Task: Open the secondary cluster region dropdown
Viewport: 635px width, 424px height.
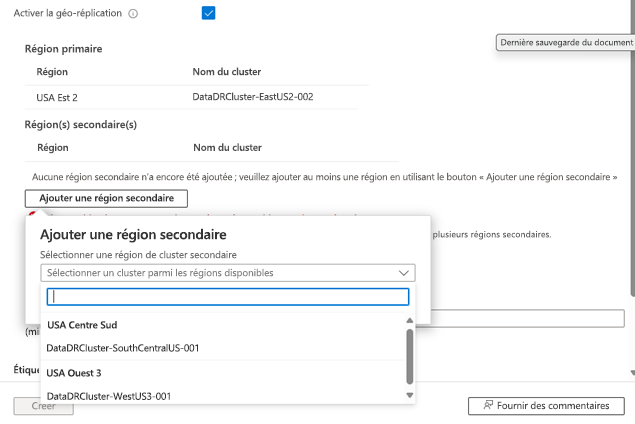Action: [228, 273]
